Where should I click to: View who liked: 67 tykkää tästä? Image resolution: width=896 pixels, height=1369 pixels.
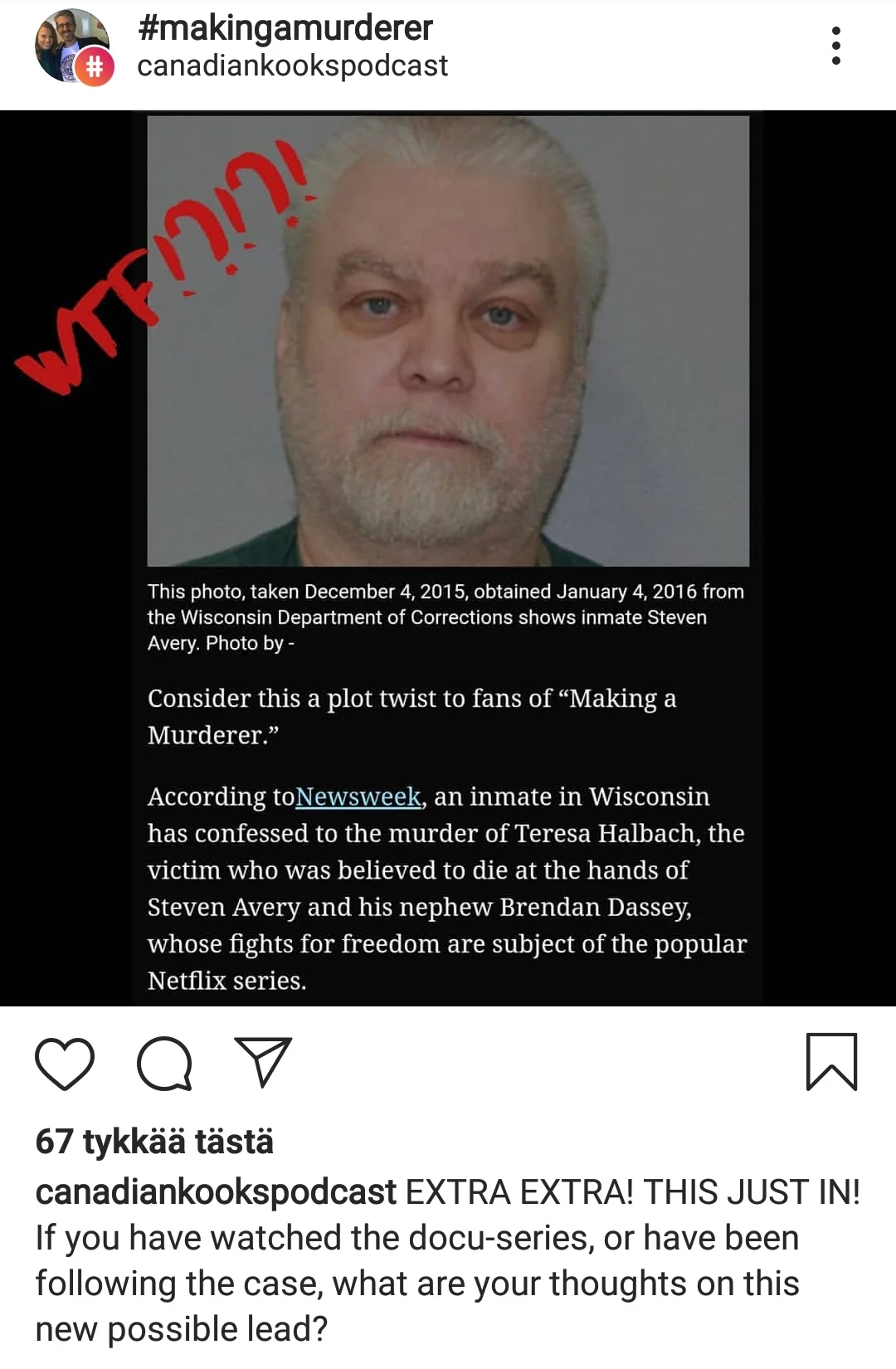pos(154,1142)
